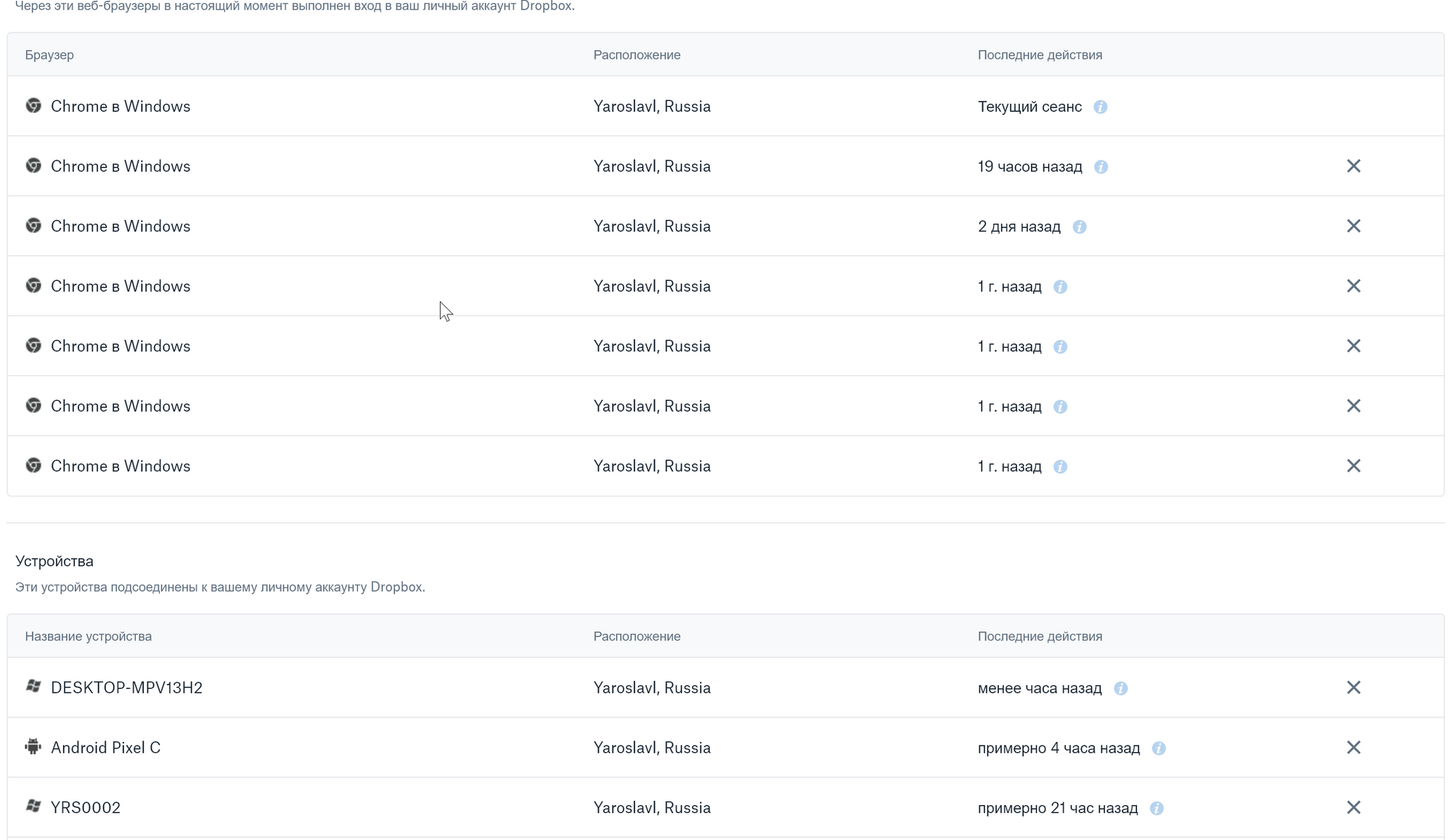The height and width of the screenshot is (840, 1452).
Task: Click the Устройства section heading
Action: coord(54,561)
